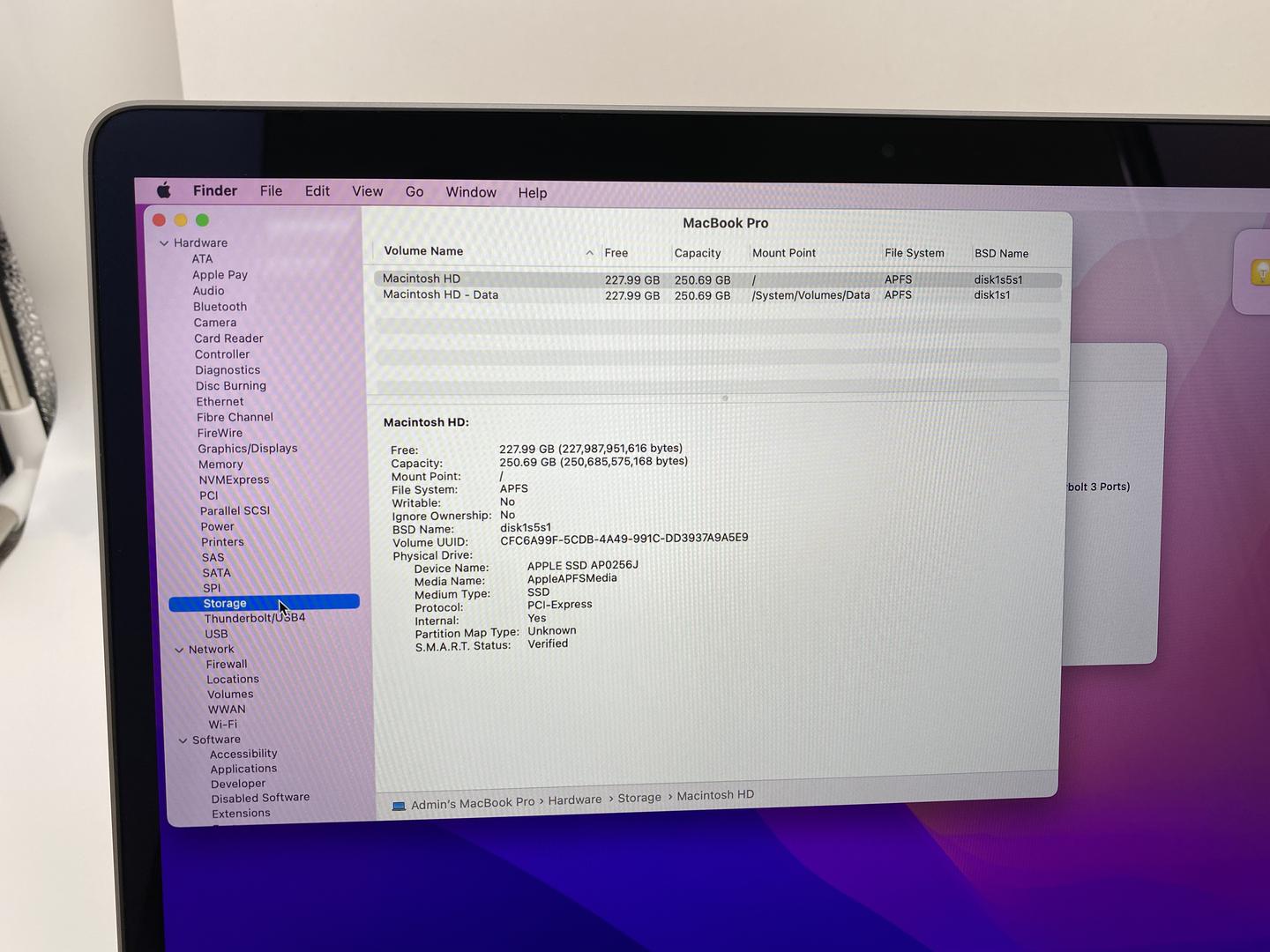Screen dimensions: 1270x952
Task: Select Parallel SCSI in the sidebar
Action: [235, 510]
